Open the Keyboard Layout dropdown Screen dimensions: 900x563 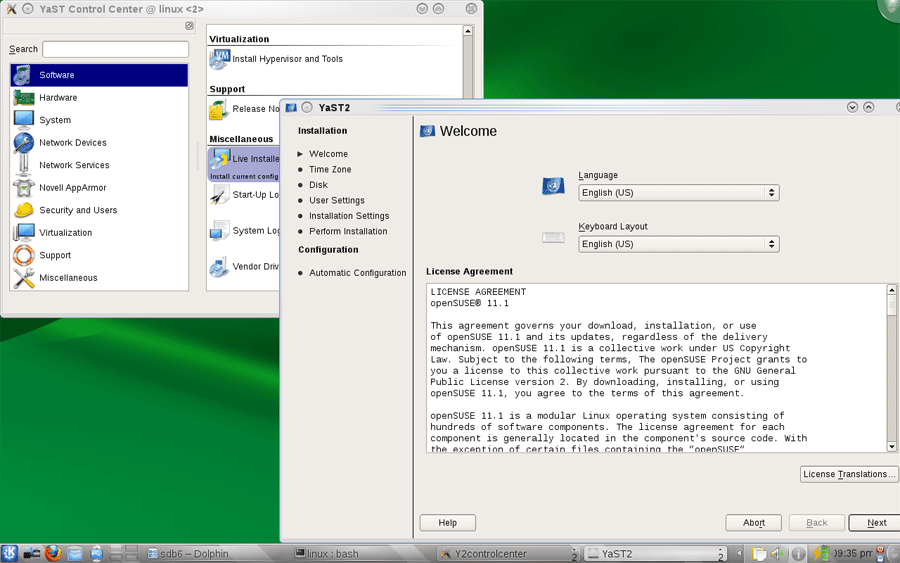(678, 244)
